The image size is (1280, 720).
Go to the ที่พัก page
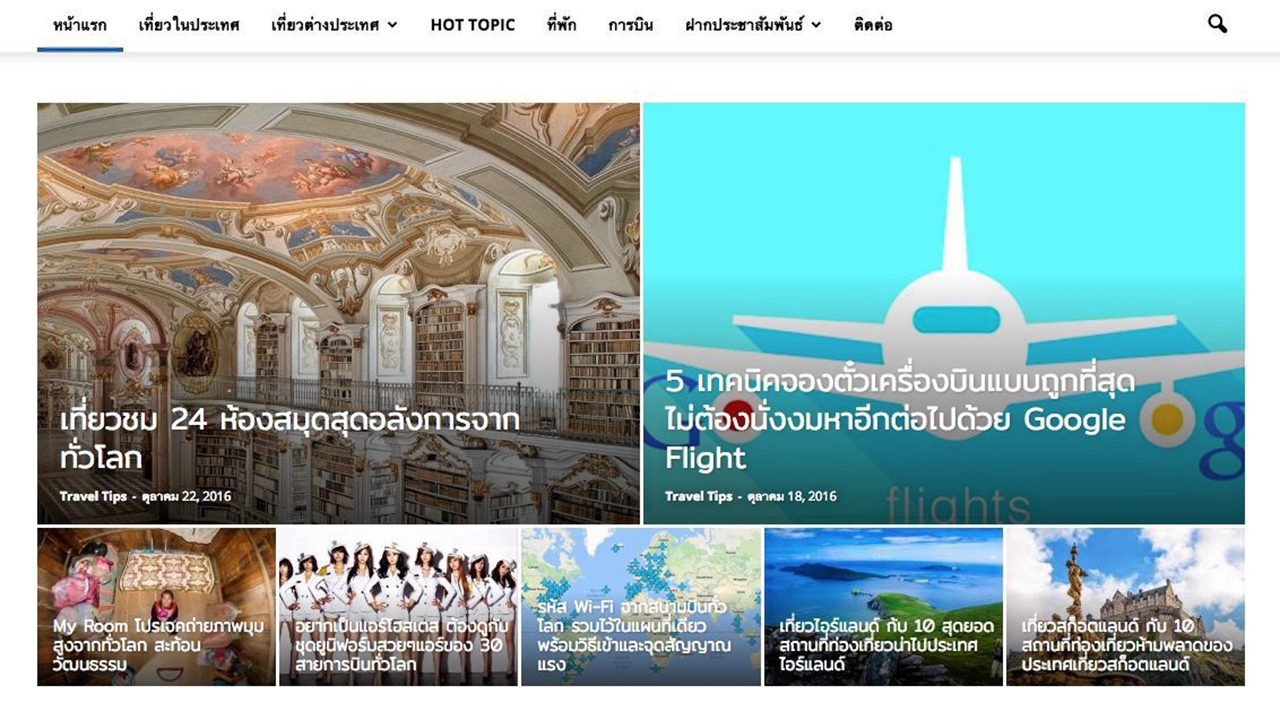point(562,25)
